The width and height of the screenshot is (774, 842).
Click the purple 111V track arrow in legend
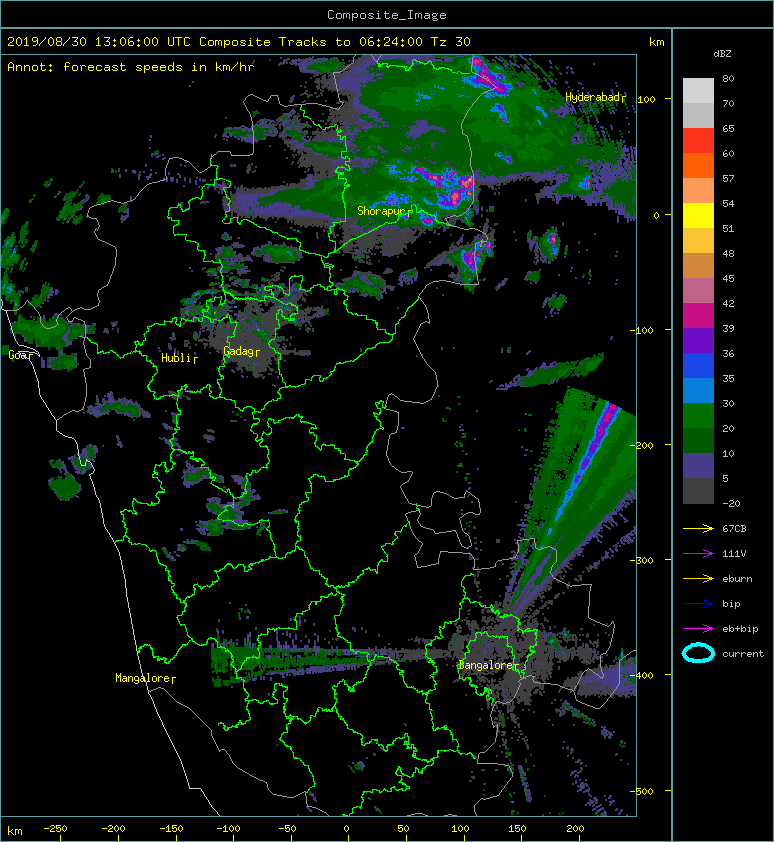698,554
